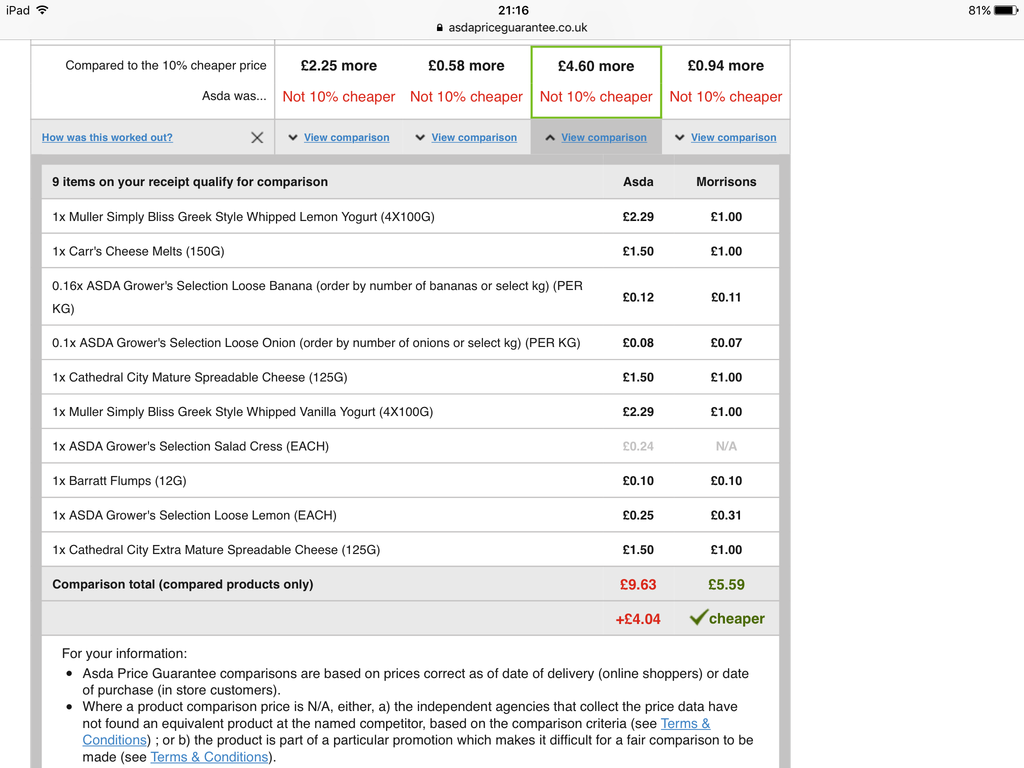Tap the Wi-Fi status icon
Screen dimensions: 1024x768
[42, 10]
